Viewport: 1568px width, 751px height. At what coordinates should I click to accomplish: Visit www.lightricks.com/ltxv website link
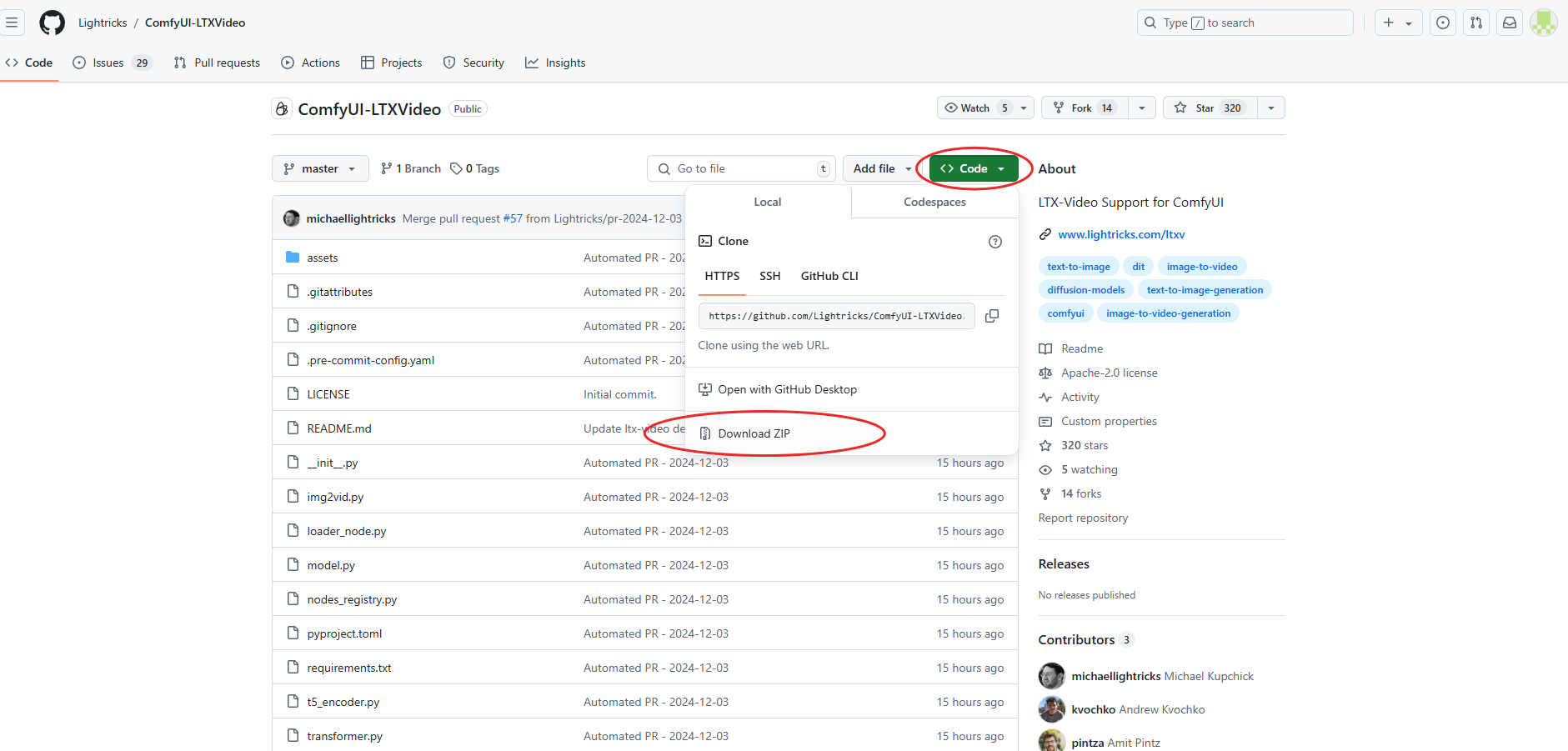pyautogui.click(x=1121, y=234)
